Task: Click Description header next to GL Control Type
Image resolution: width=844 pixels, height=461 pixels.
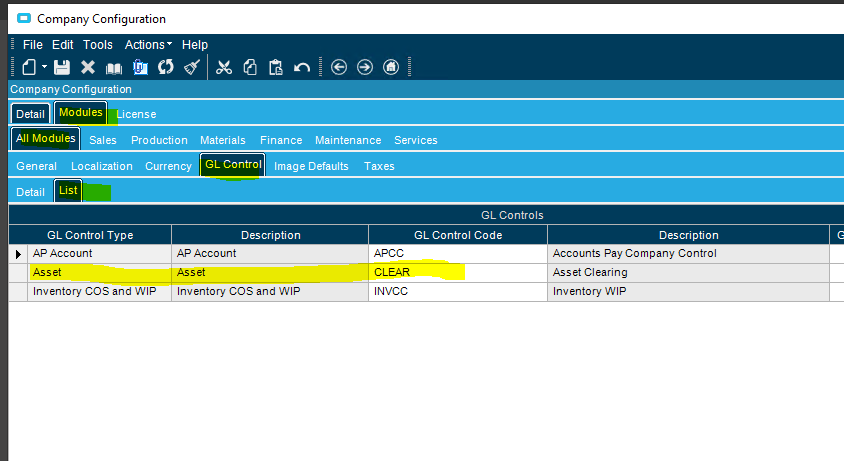Action: [x=270, y=235]
